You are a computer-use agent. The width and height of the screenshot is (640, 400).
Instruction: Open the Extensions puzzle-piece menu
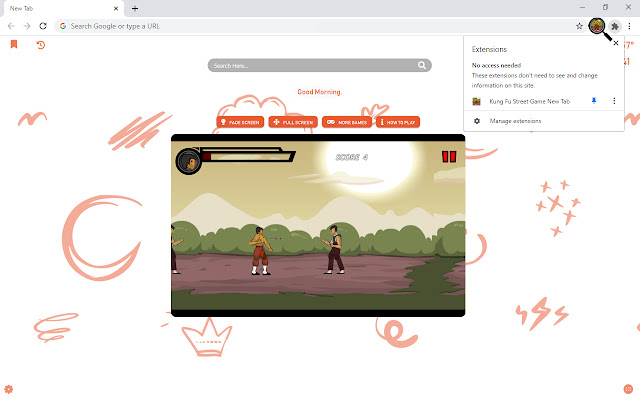(615, 26)
